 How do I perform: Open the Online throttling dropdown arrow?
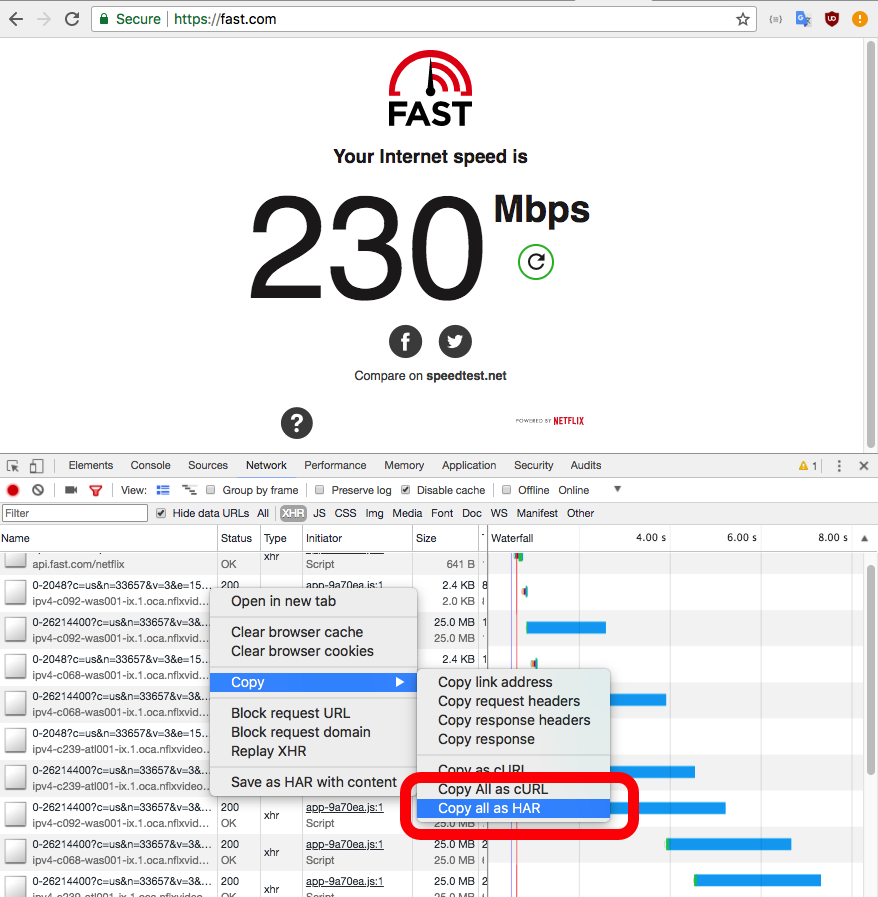point(617,489)
